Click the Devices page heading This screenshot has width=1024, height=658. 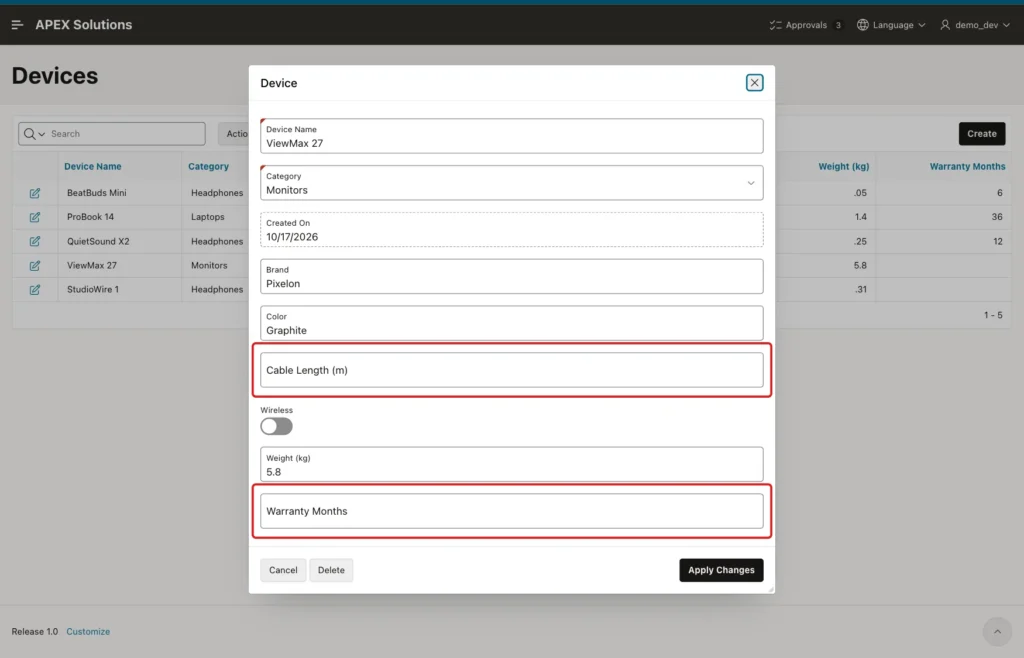(55, 76)
